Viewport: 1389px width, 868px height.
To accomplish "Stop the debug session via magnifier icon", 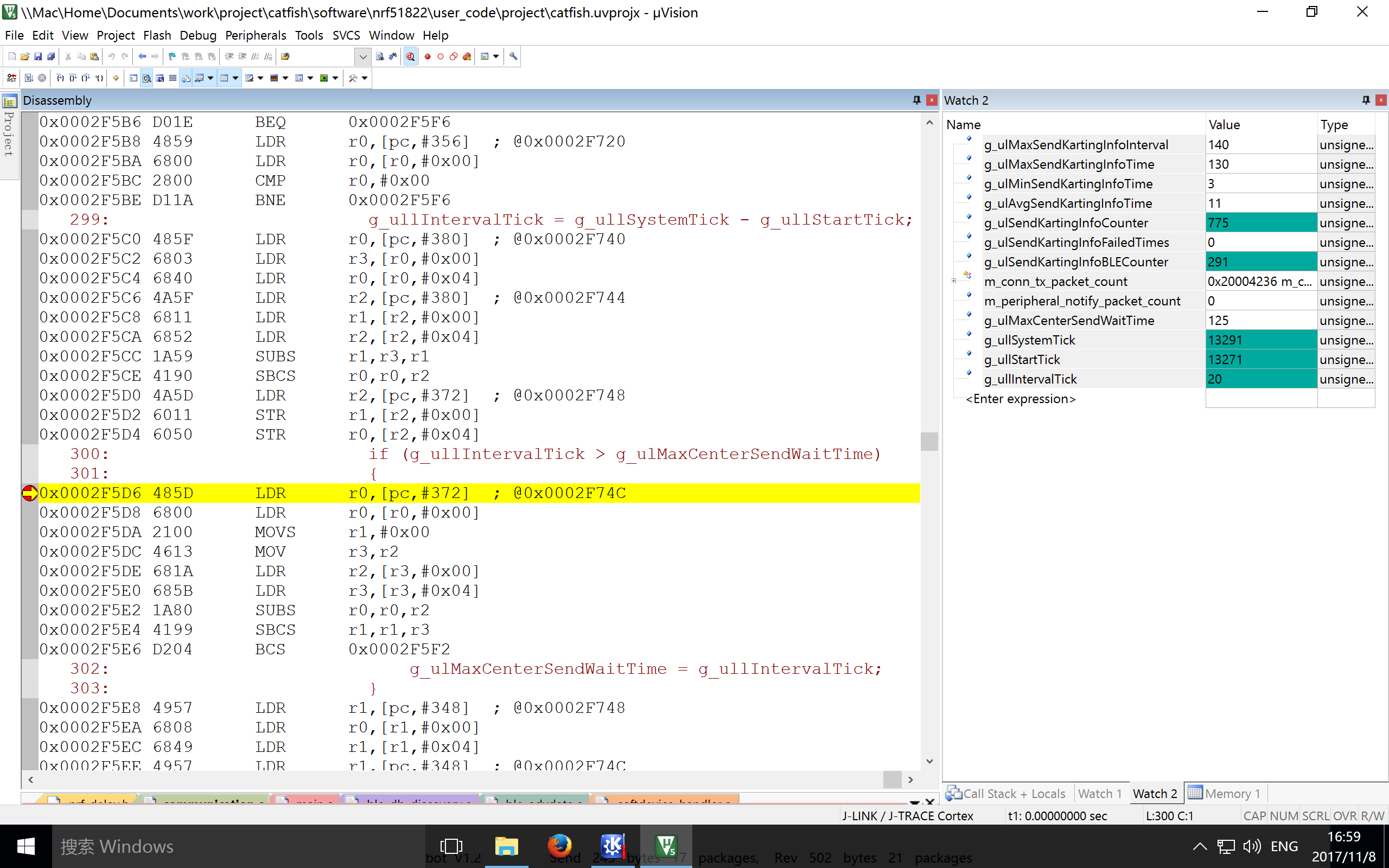I will coord(410,56).
